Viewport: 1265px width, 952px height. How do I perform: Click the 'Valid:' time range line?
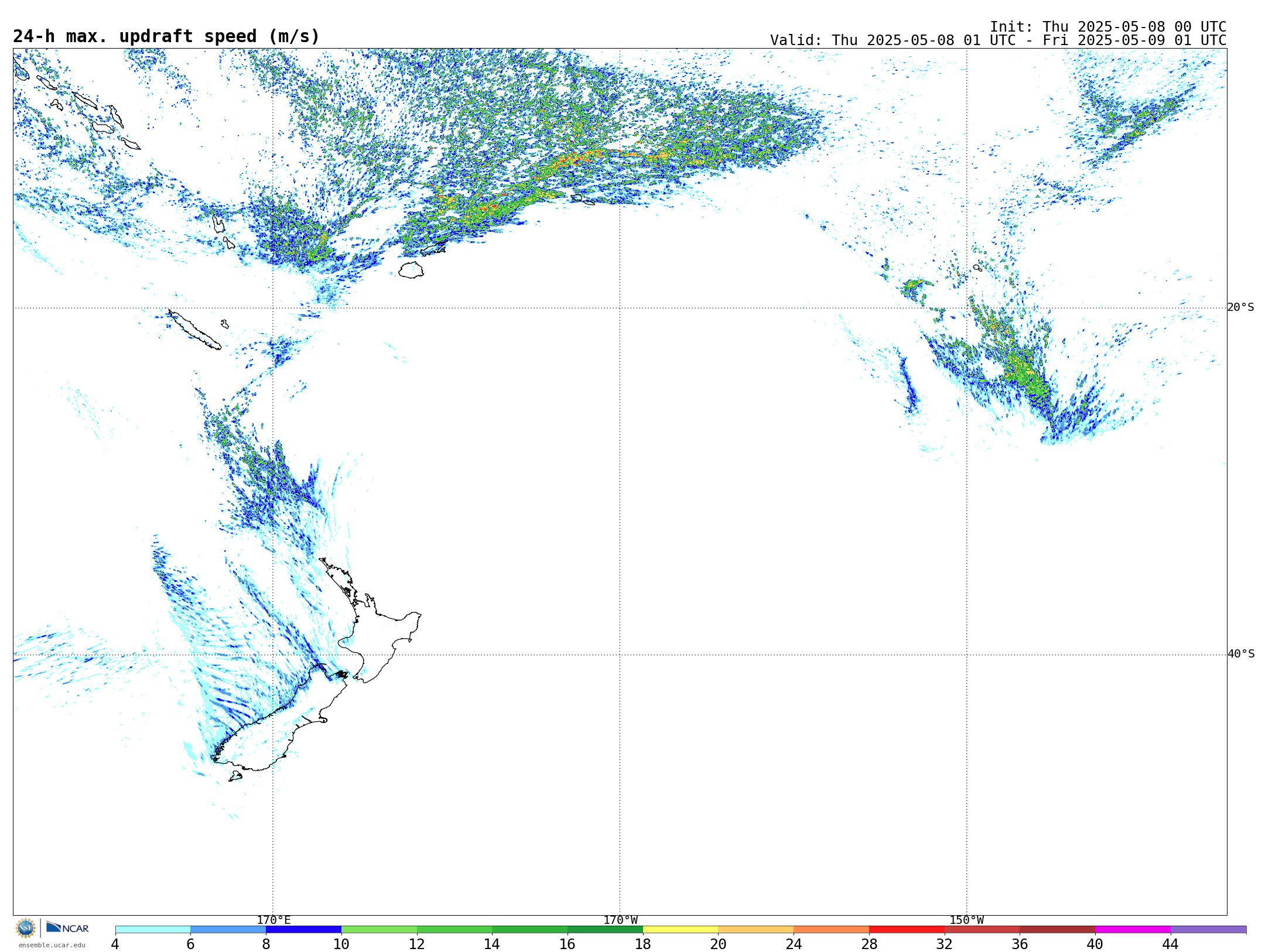pos(998,40)
